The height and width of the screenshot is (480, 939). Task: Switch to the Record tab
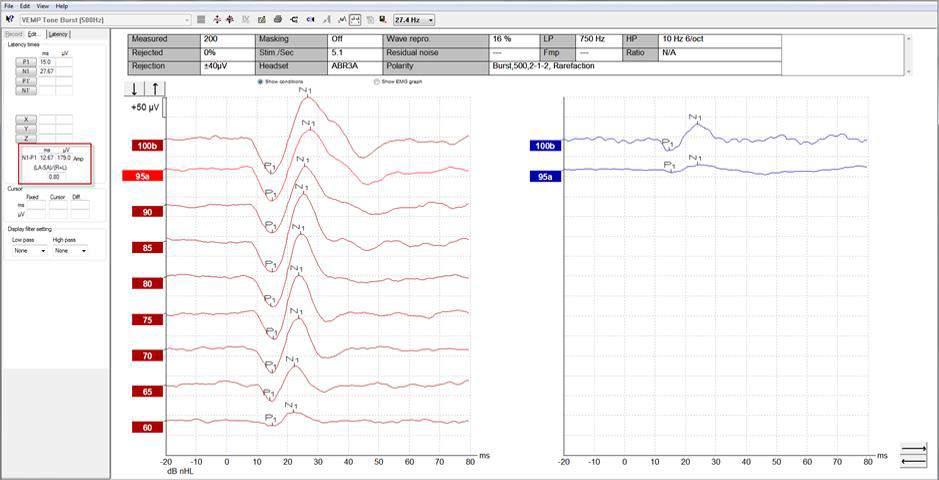pyautogui.click(x=13, y=35)
